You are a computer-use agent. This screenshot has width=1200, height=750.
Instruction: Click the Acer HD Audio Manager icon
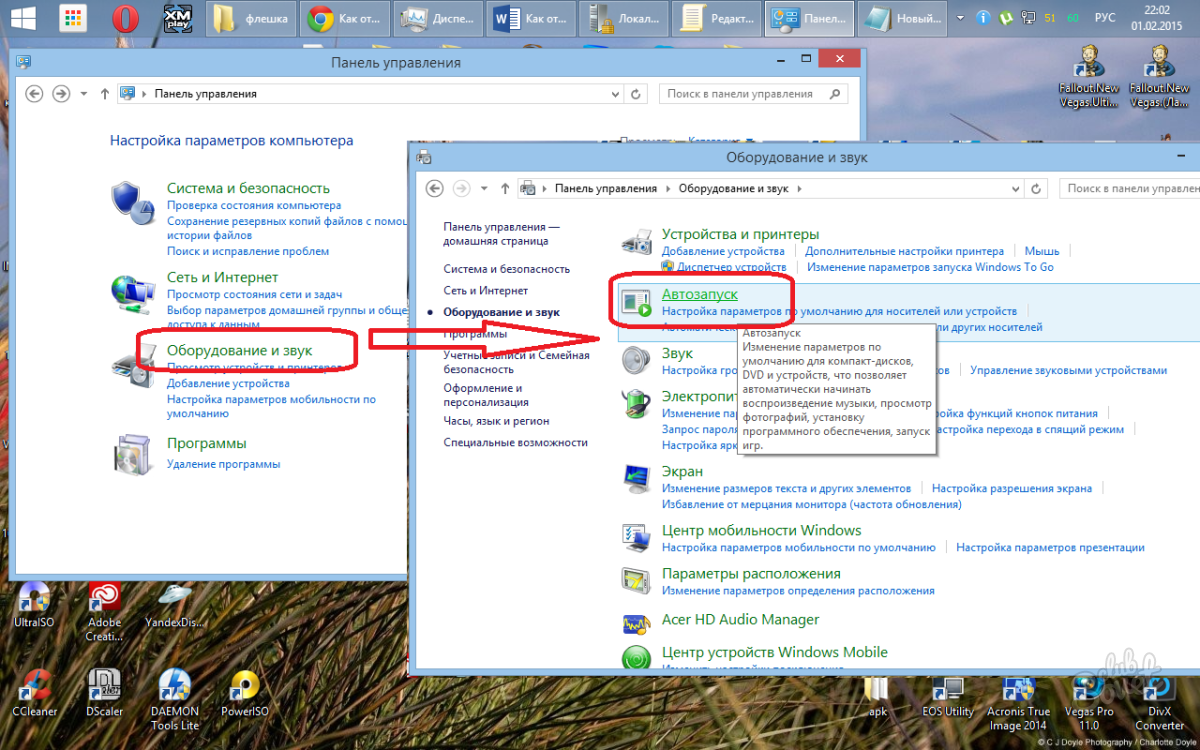click(x=636, y=625)
